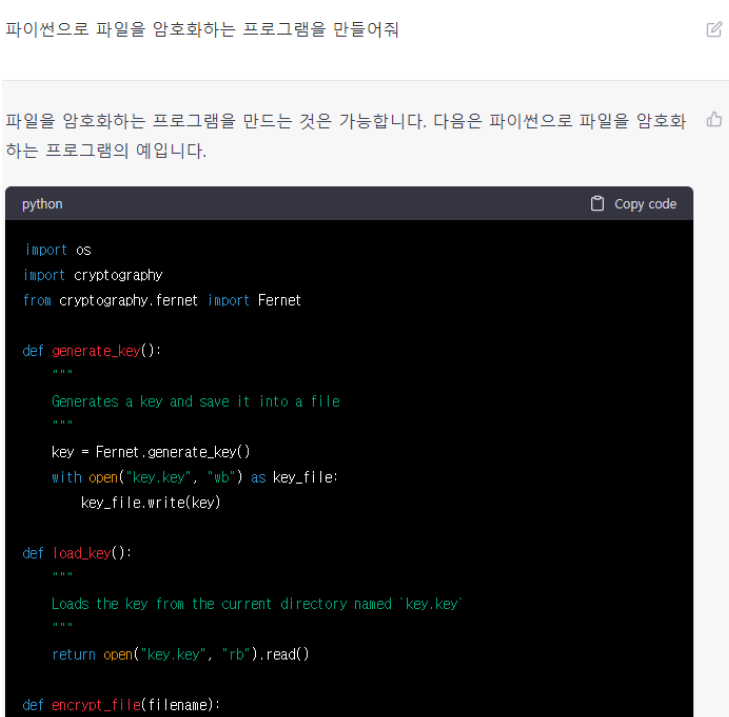Click the line 'import cryptography'
Viewport: 729px width, 717px height.
93,275
